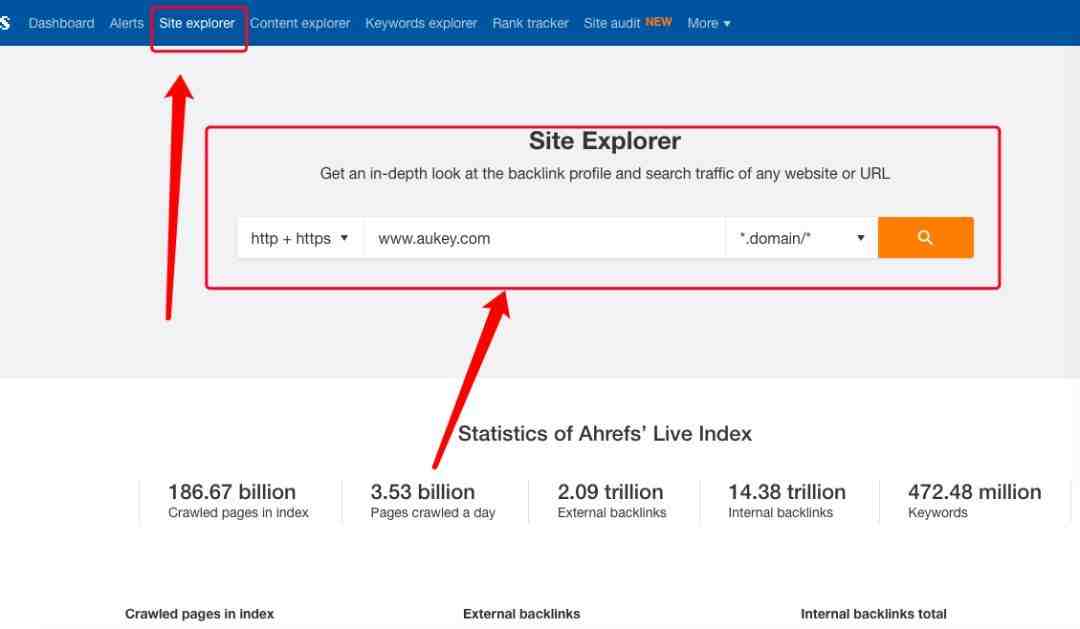Click the backlink profile description text
The height and width of the screenshot is (629, 1080).
coord(605,174)
